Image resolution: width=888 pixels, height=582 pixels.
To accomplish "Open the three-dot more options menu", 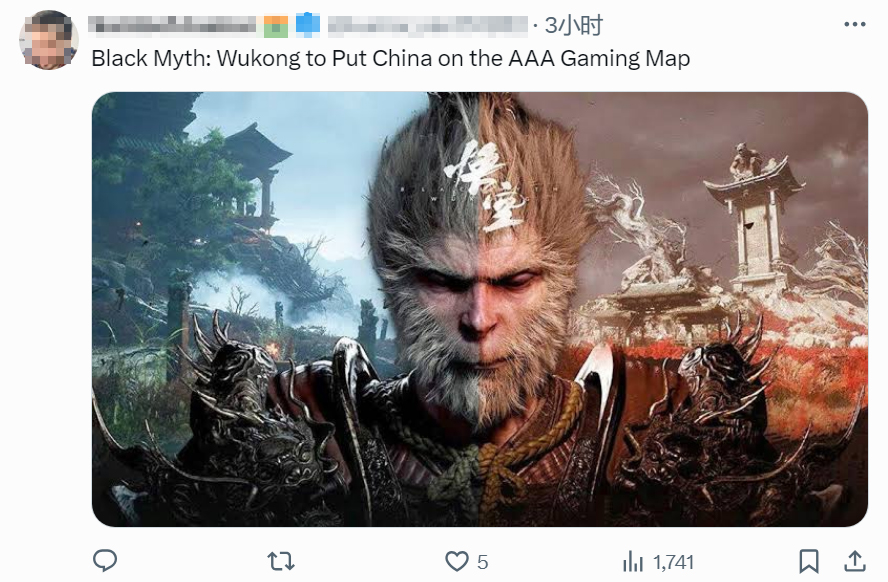I will (x=855, y=24).
